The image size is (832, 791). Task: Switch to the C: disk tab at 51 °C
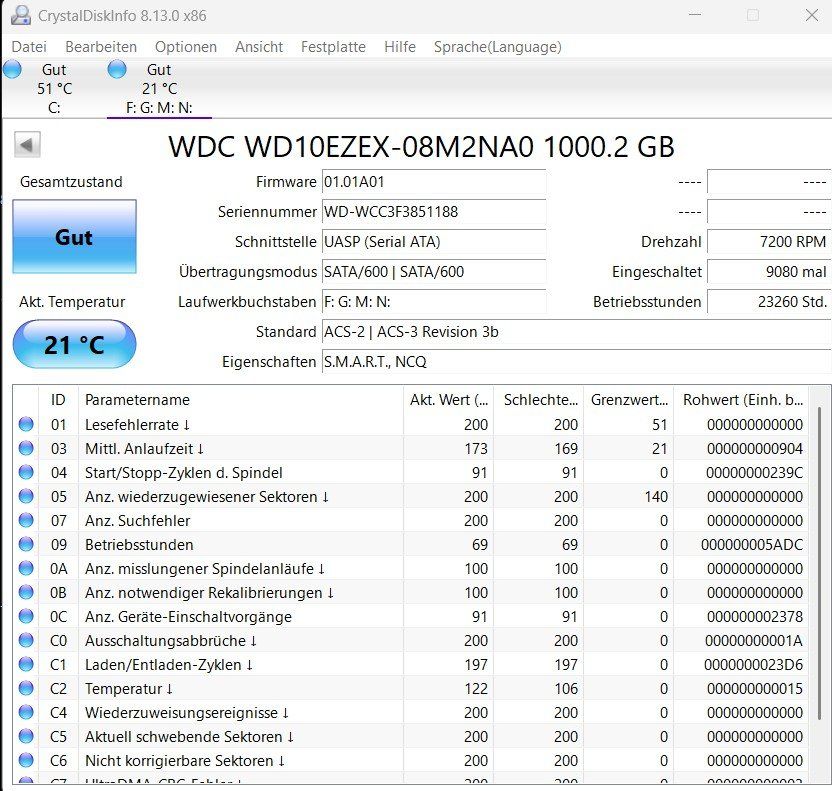(54, 89)
